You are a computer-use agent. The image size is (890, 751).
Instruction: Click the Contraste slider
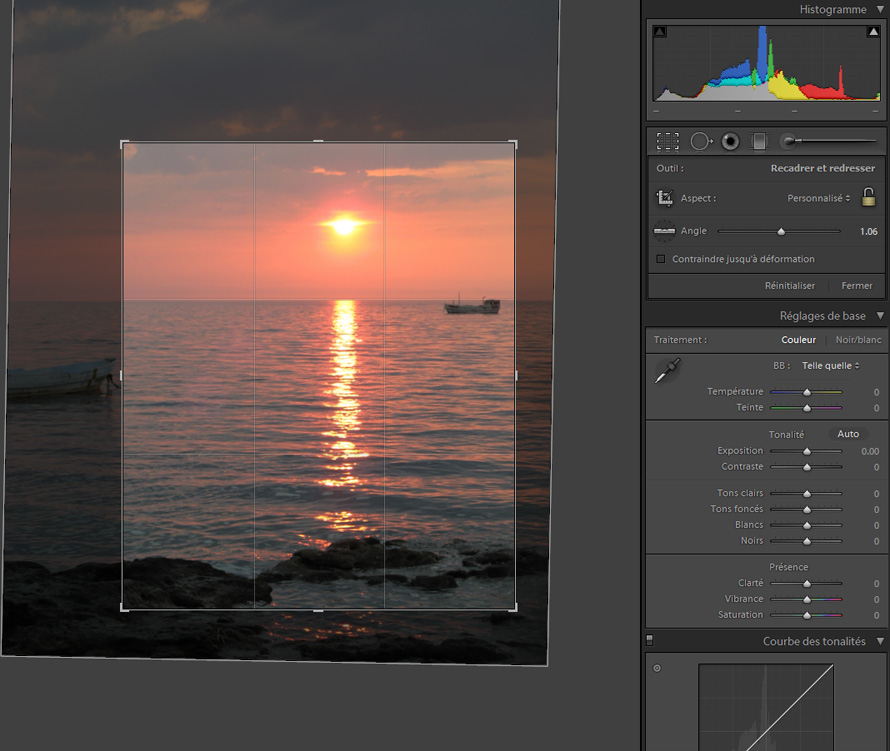(x=806, y=467)
